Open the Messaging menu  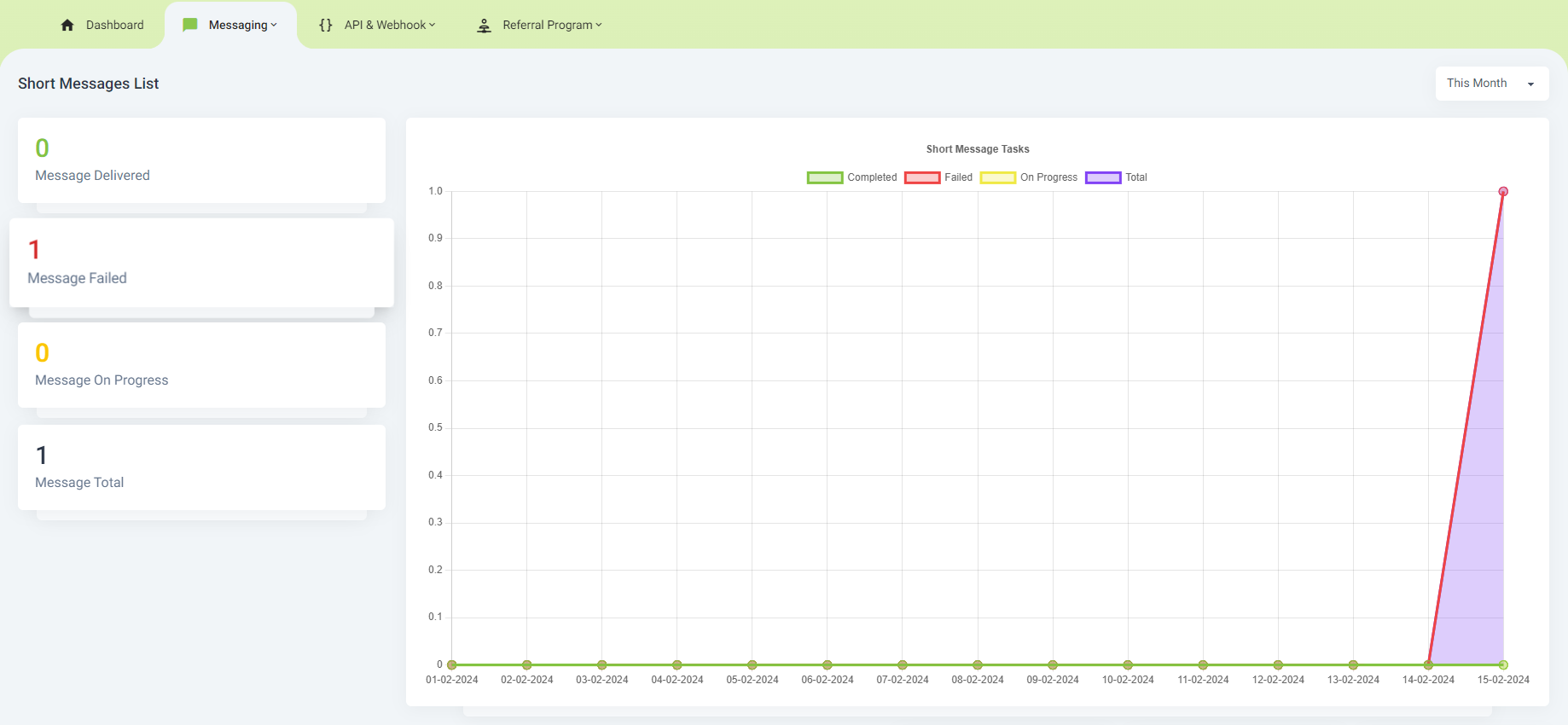click(230, 25)
